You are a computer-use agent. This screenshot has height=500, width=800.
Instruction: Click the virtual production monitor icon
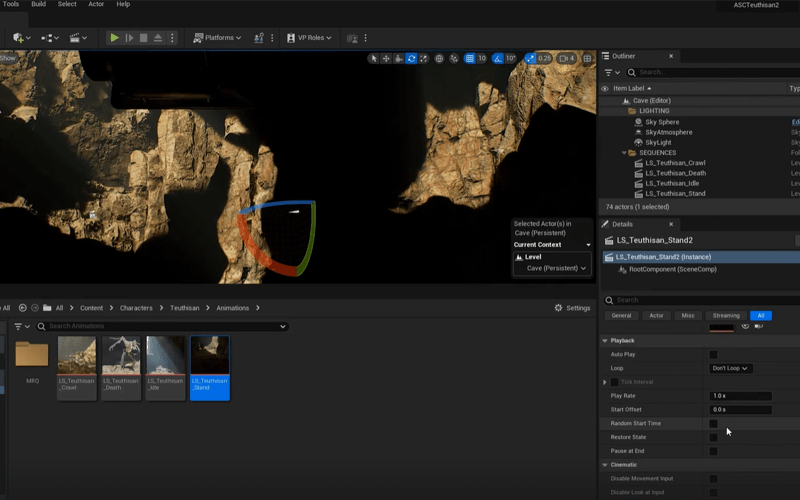point(352,38)
